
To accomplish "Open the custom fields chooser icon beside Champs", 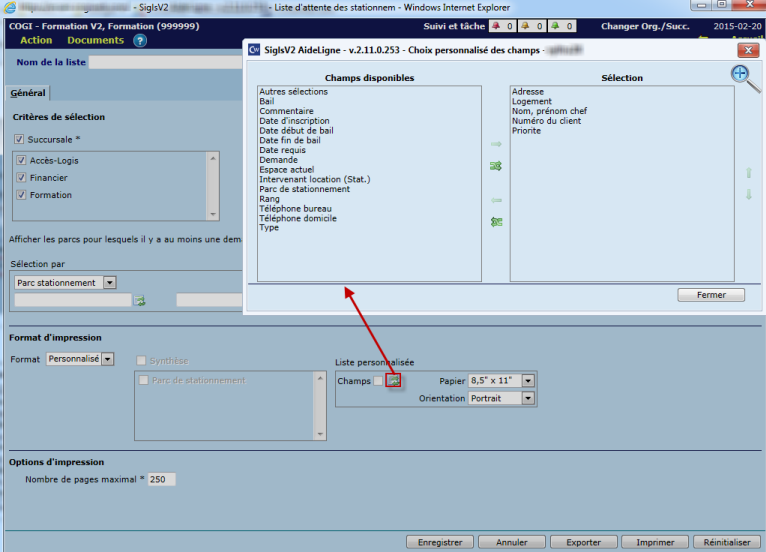I will click(x=394, y=381).
